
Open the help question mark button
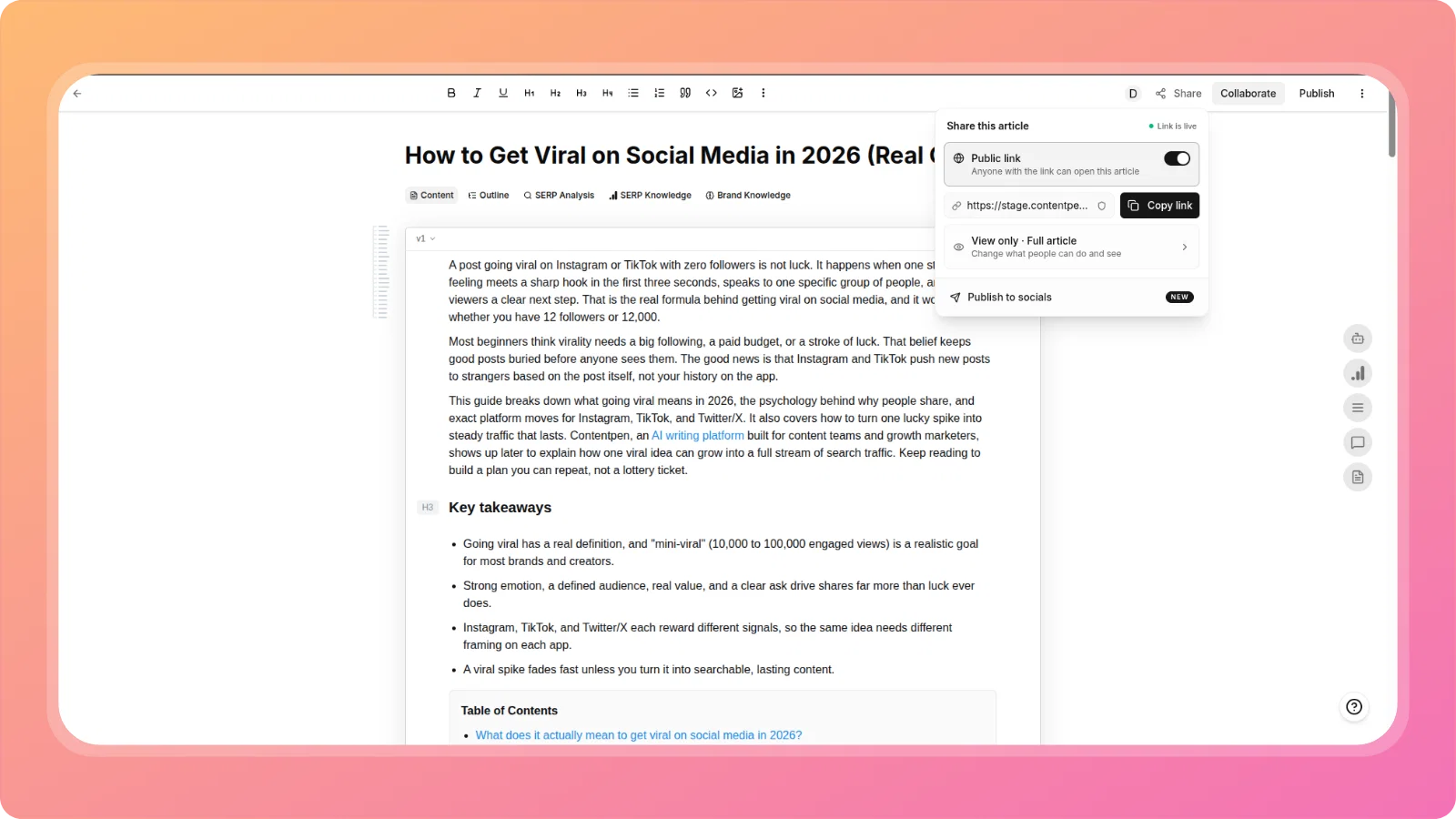pos(1354,707)
